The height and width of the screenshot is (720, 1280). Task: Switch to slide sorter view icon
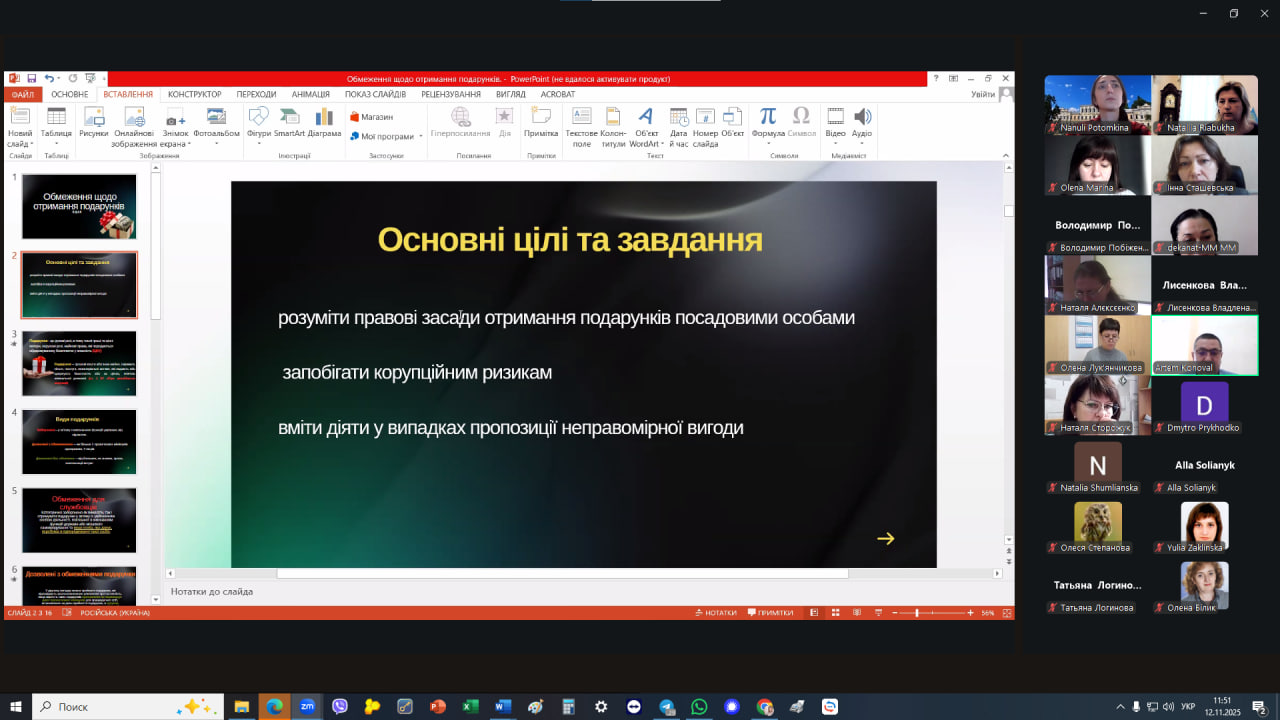point(834,613)
